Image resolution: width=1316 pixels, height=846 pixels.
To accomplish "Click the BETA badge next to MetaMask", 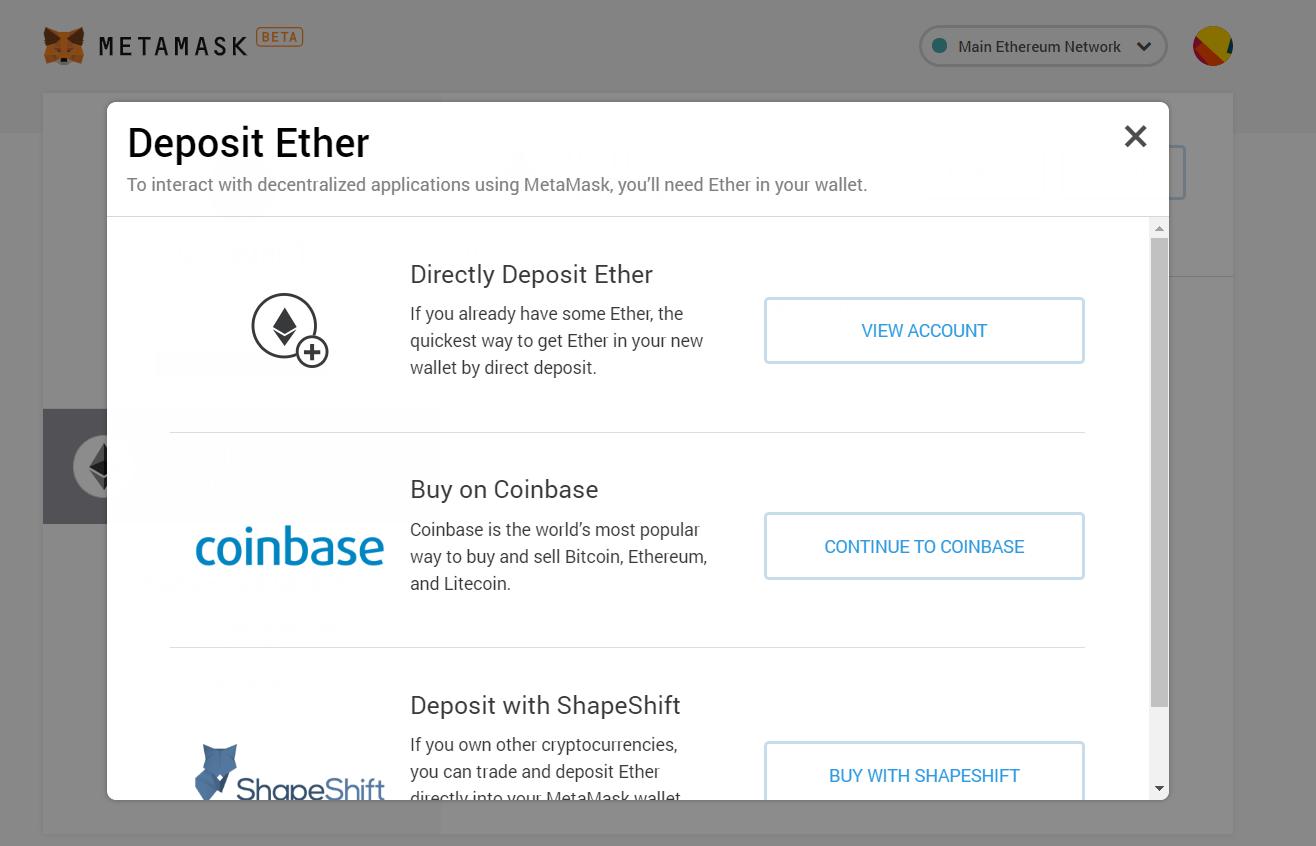I will point(279,37).
